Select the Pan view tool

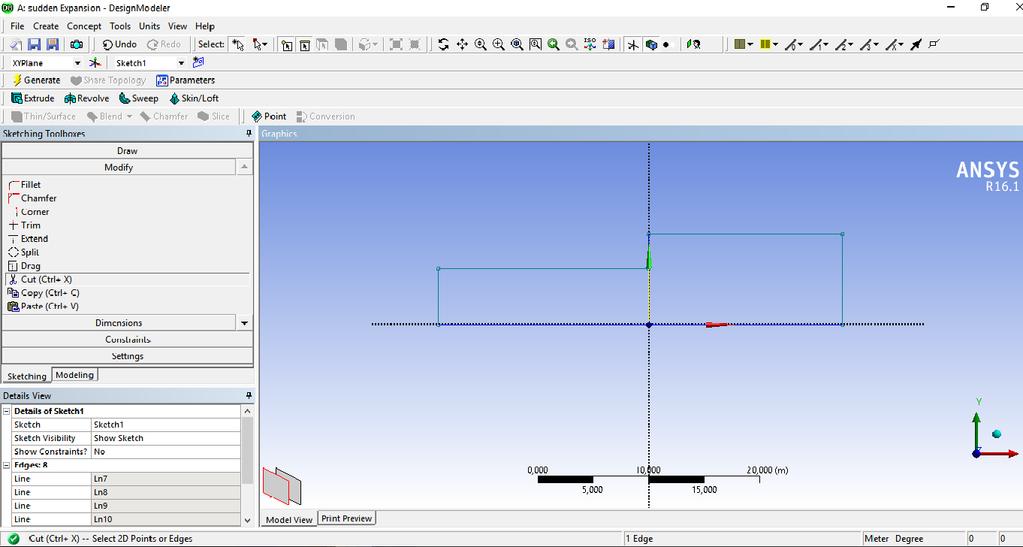[x=462, y=44]
